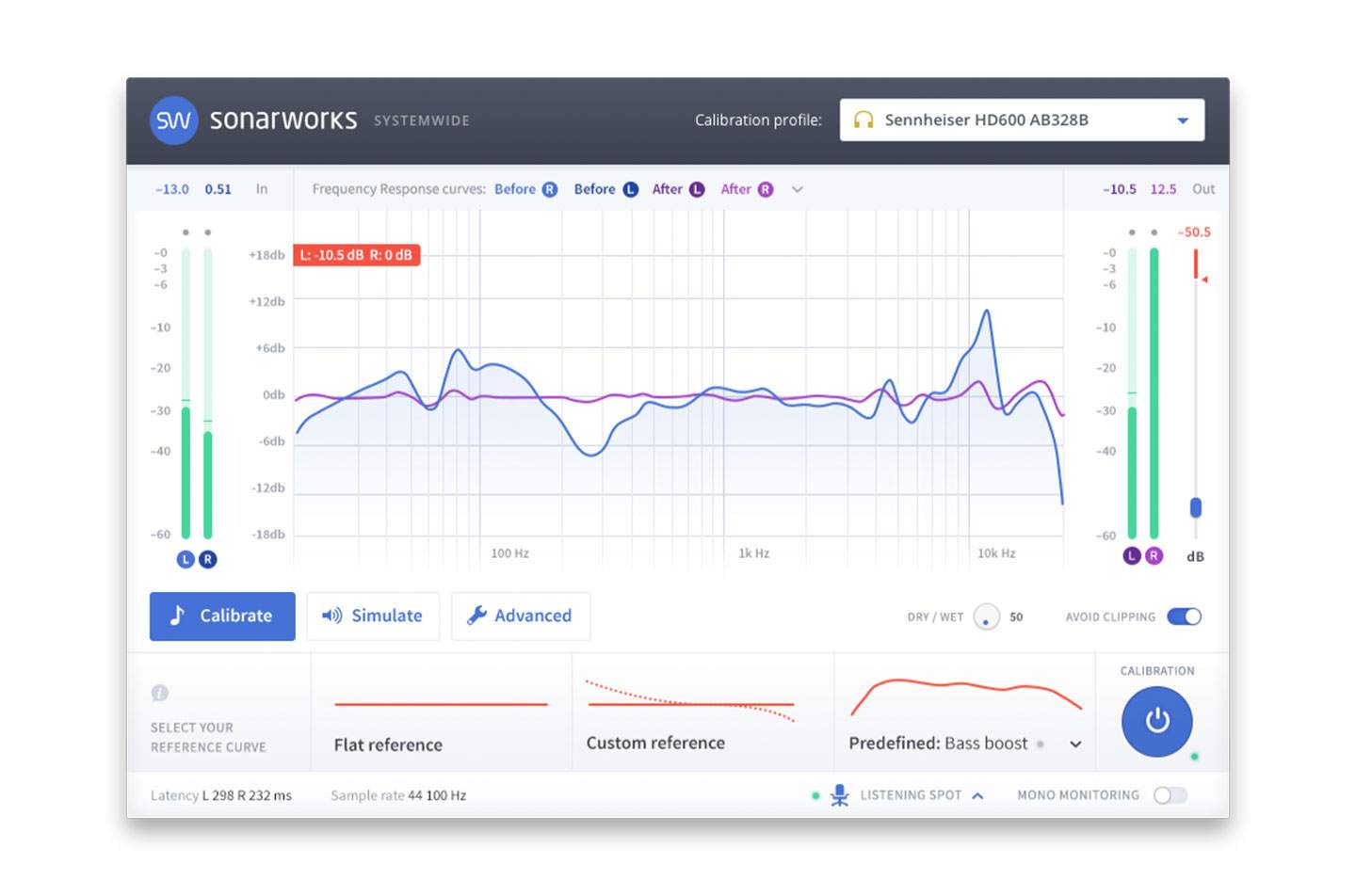This screenshot has width=1356, height=896.
Task: Click the red peak marker on output slider
Action: [1204, 280]
